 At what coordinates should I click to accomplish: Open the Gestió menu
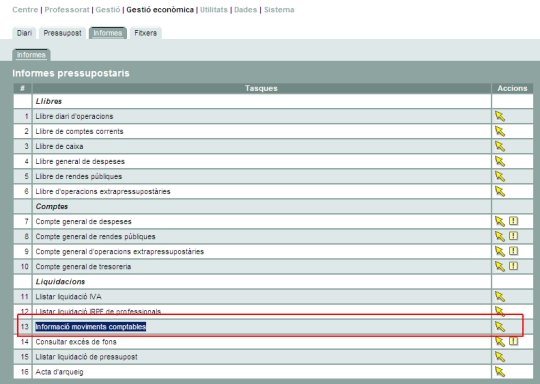point(108,10)
